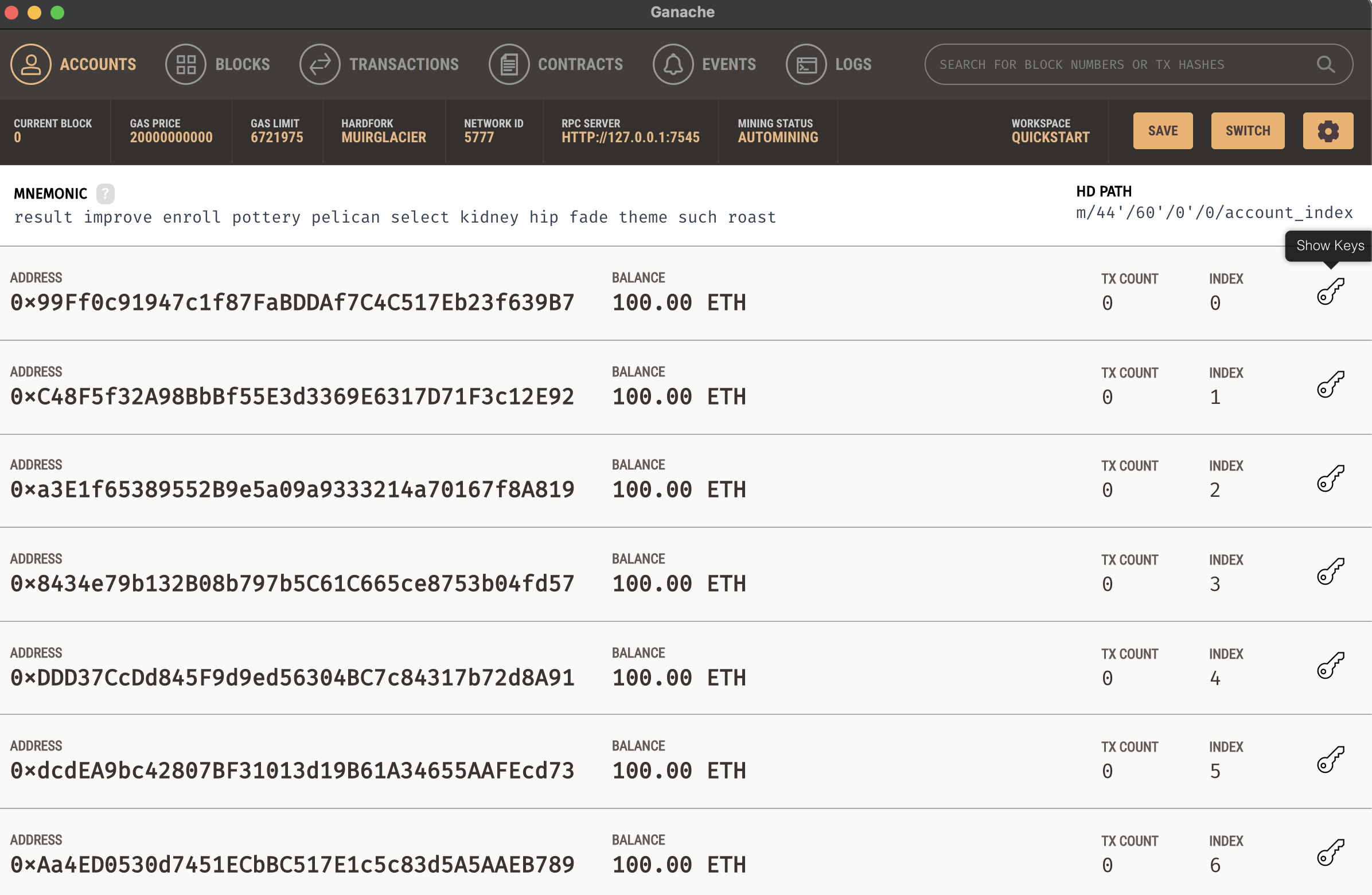Select address 0x99Ff0c91947c1f87FaBDDAf7C4C517Eb23f639B7
Viewport: 1372px width, 895px height.
(293, 303)
